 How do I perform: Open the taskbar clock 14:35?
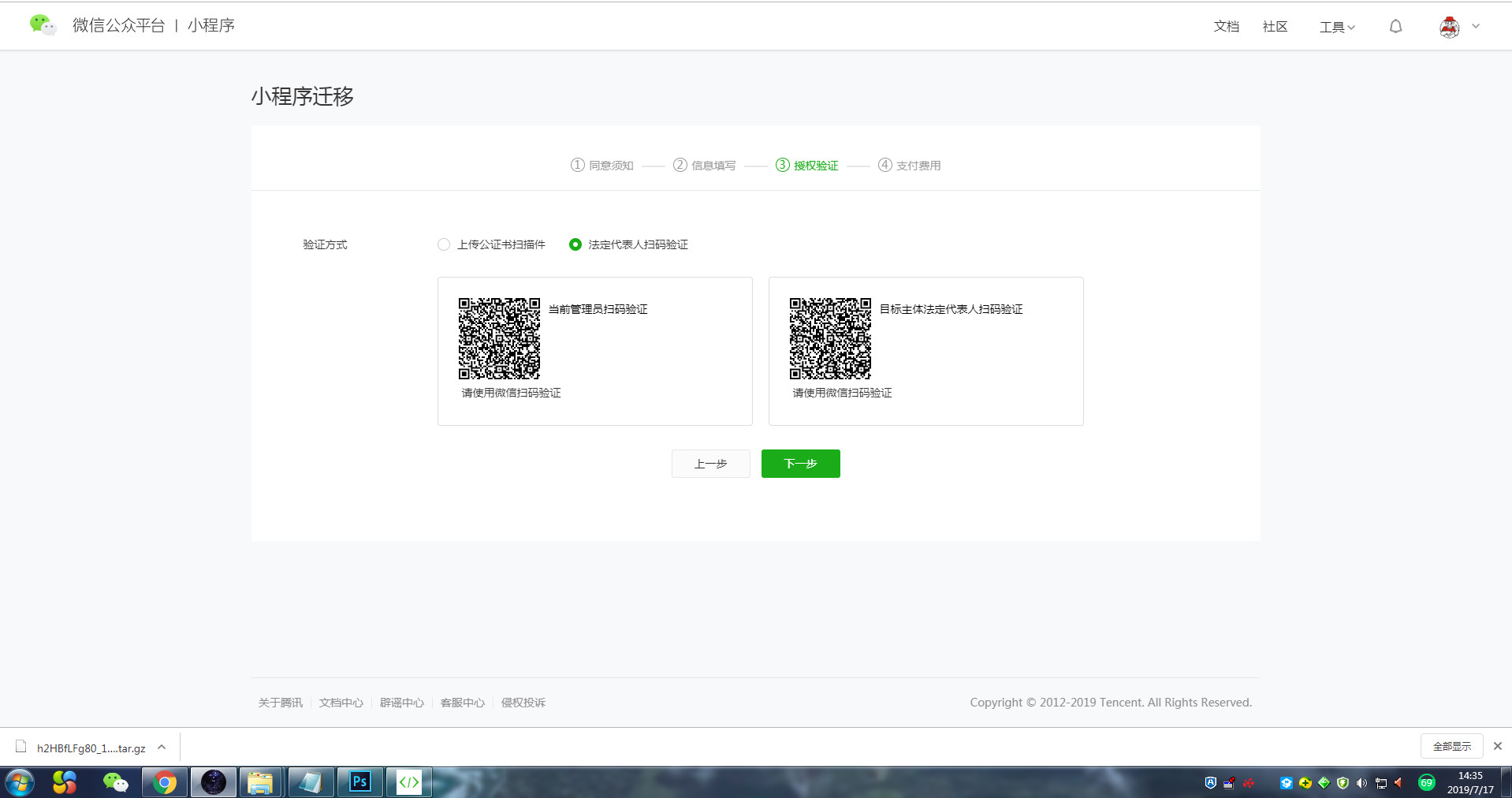point(1470,782)
